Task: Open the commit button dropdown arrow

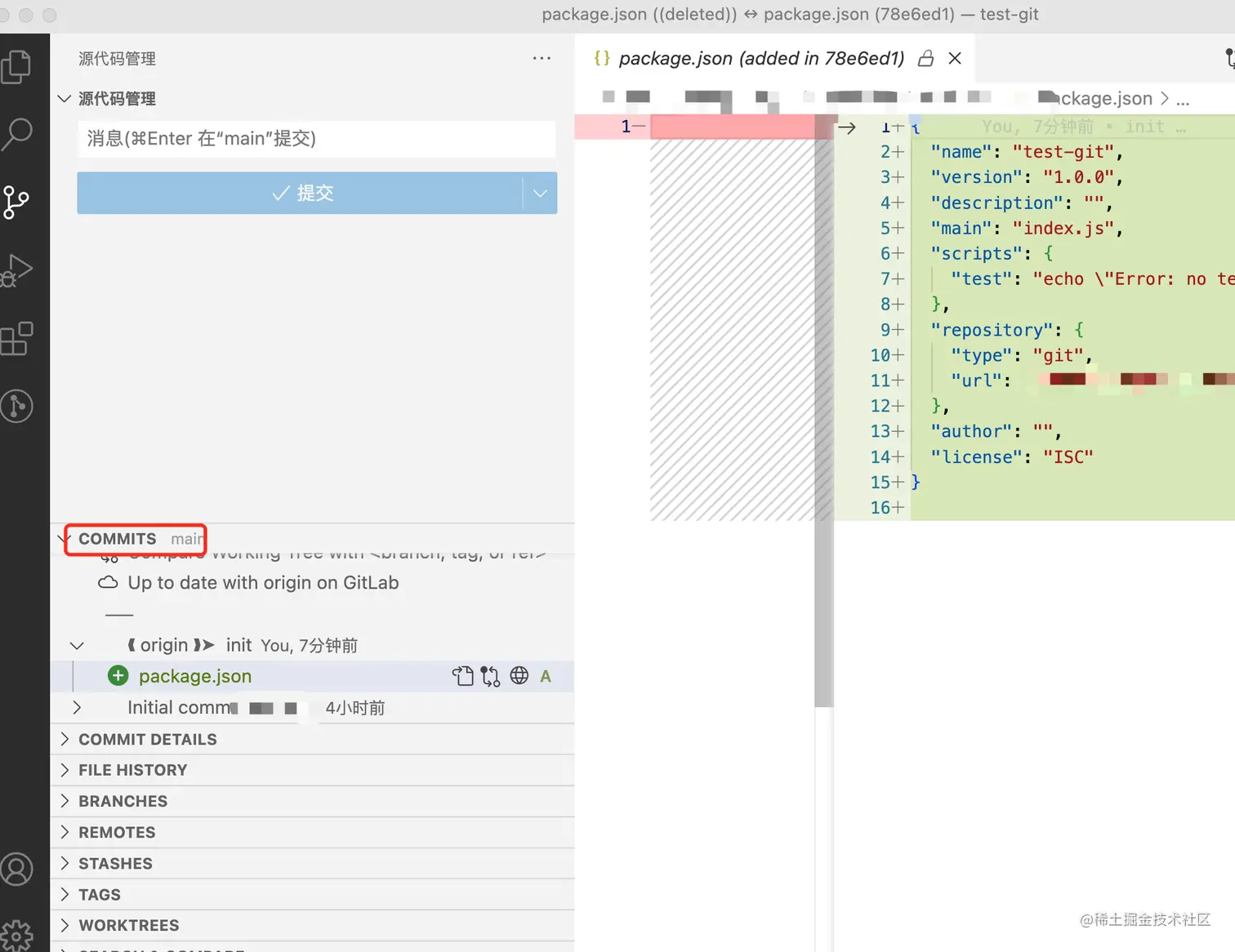Action: pyautogui.click(x=540, y=194)
